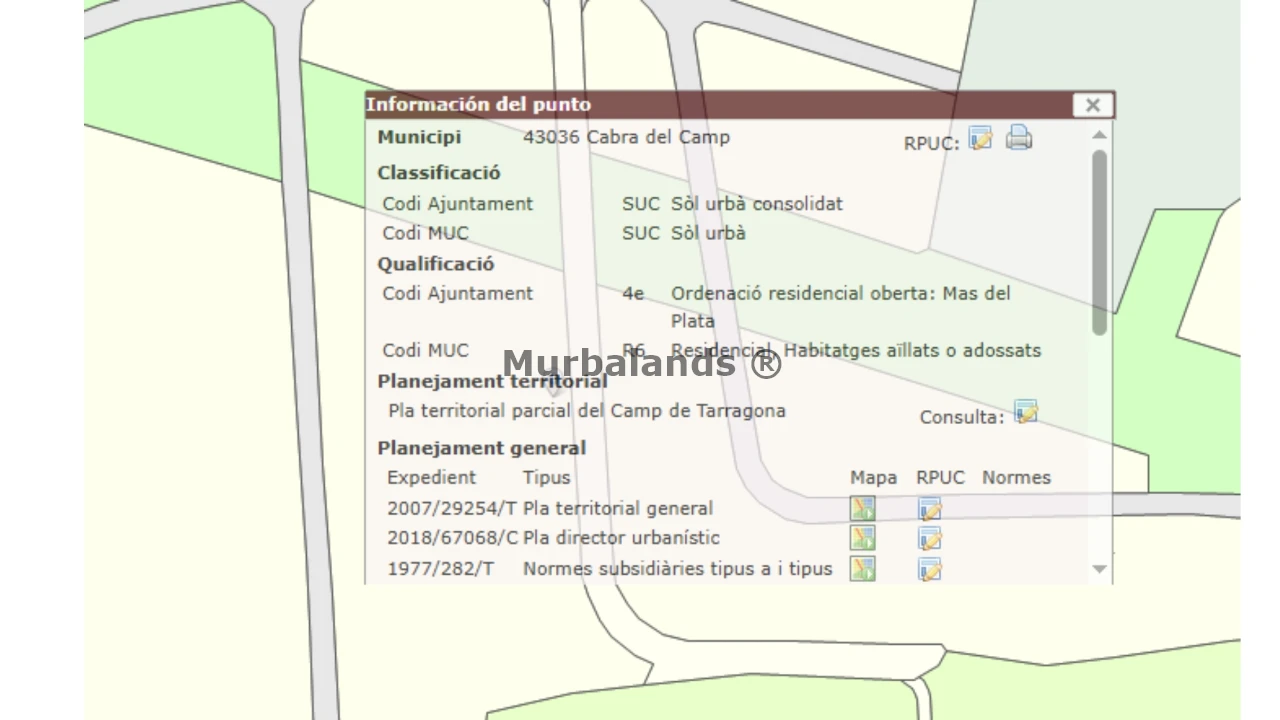Image resolution: width=1280 pixels, height=720 pixels.
Task: Open the Mapa icon for expedient 1977/282/T
Action: [x=862, y=569]
